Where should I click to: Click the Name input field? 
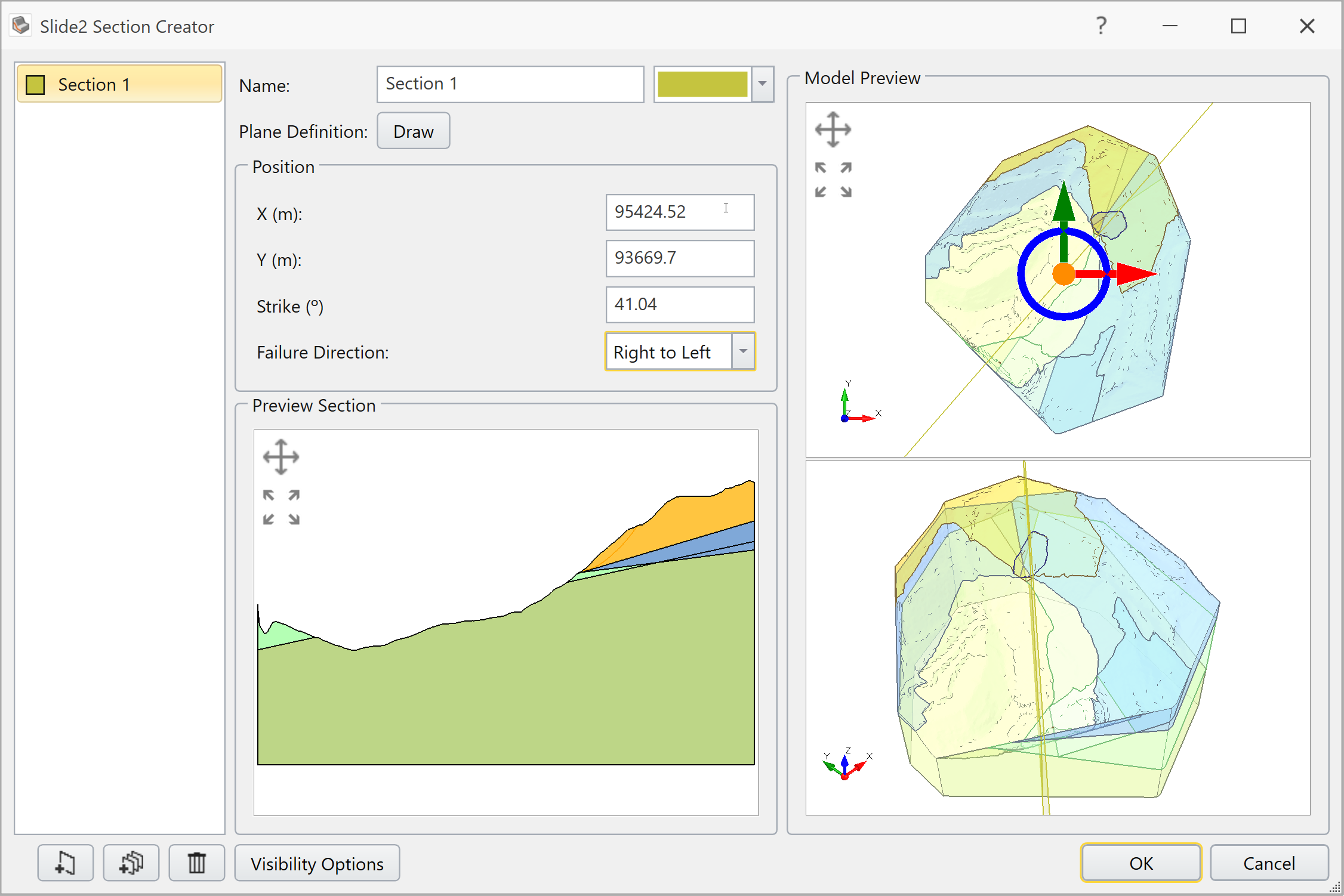click(510, 84)
